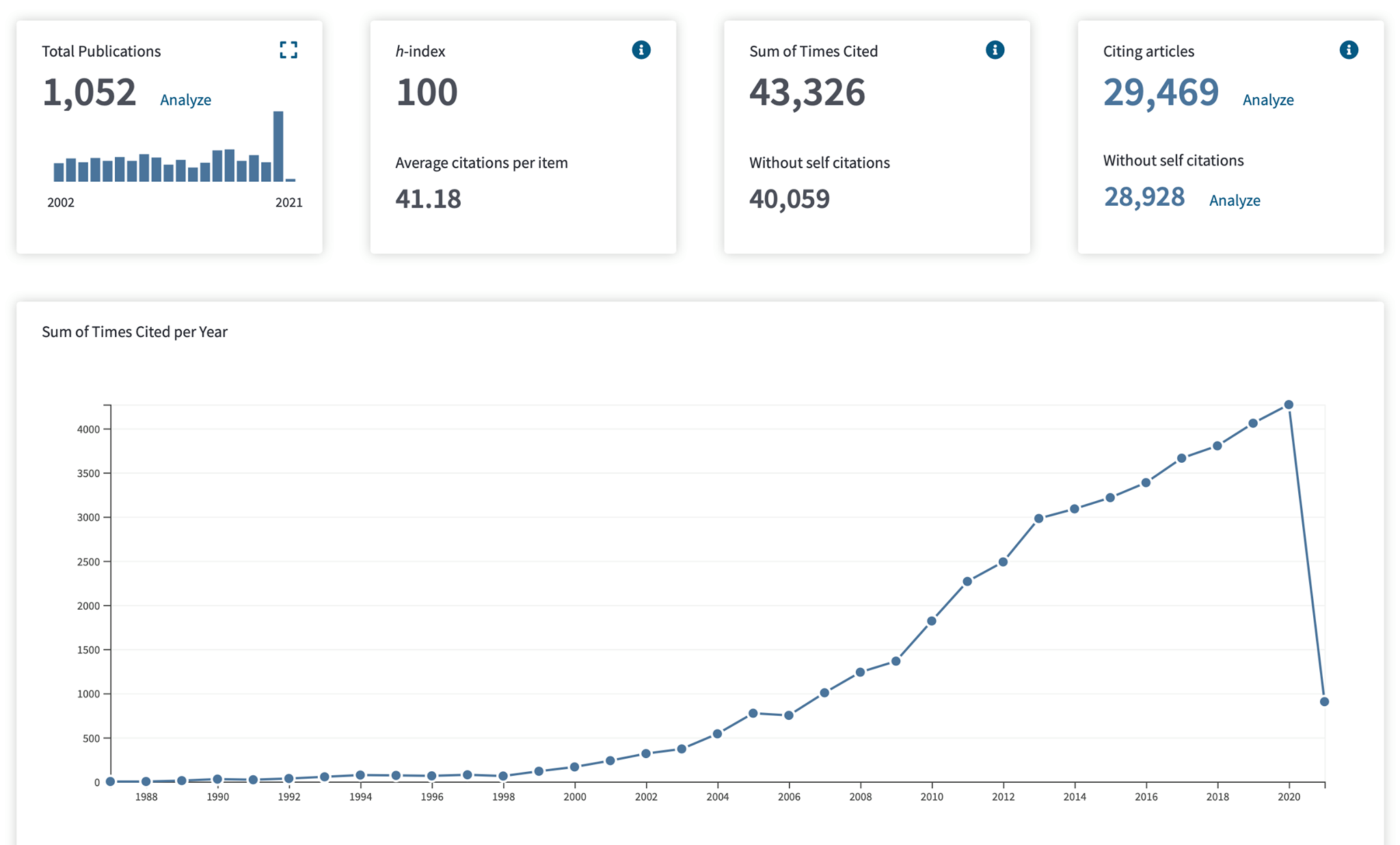Click the 2015 data point on the citations line
Image resolution: width=1400 pixels, height=845 pixels.
pos(1110,498)
